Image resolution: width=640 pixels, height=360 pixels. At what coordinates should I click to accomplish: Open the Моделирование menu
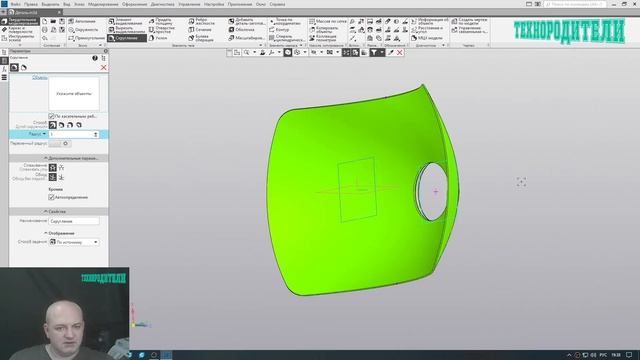(103, 4)
